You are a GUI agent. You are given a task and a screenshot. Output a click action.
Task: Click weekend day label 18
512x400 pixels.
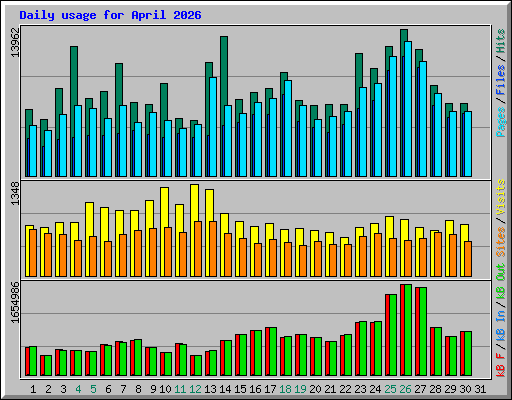tap(285, 389)
